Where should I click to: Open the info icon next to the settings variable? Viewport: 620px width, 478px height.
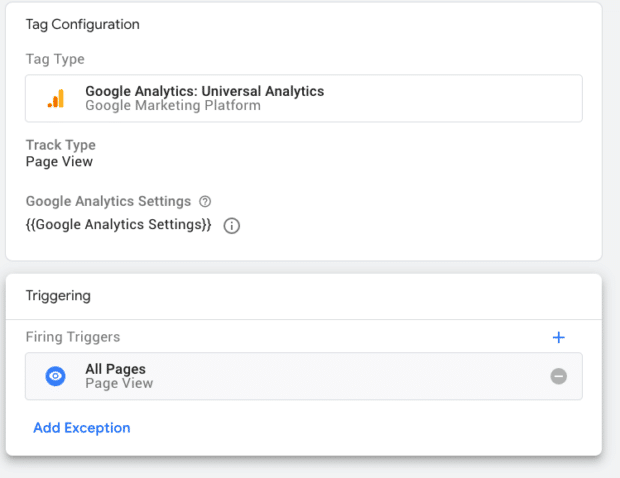click(x=232, y=226)
